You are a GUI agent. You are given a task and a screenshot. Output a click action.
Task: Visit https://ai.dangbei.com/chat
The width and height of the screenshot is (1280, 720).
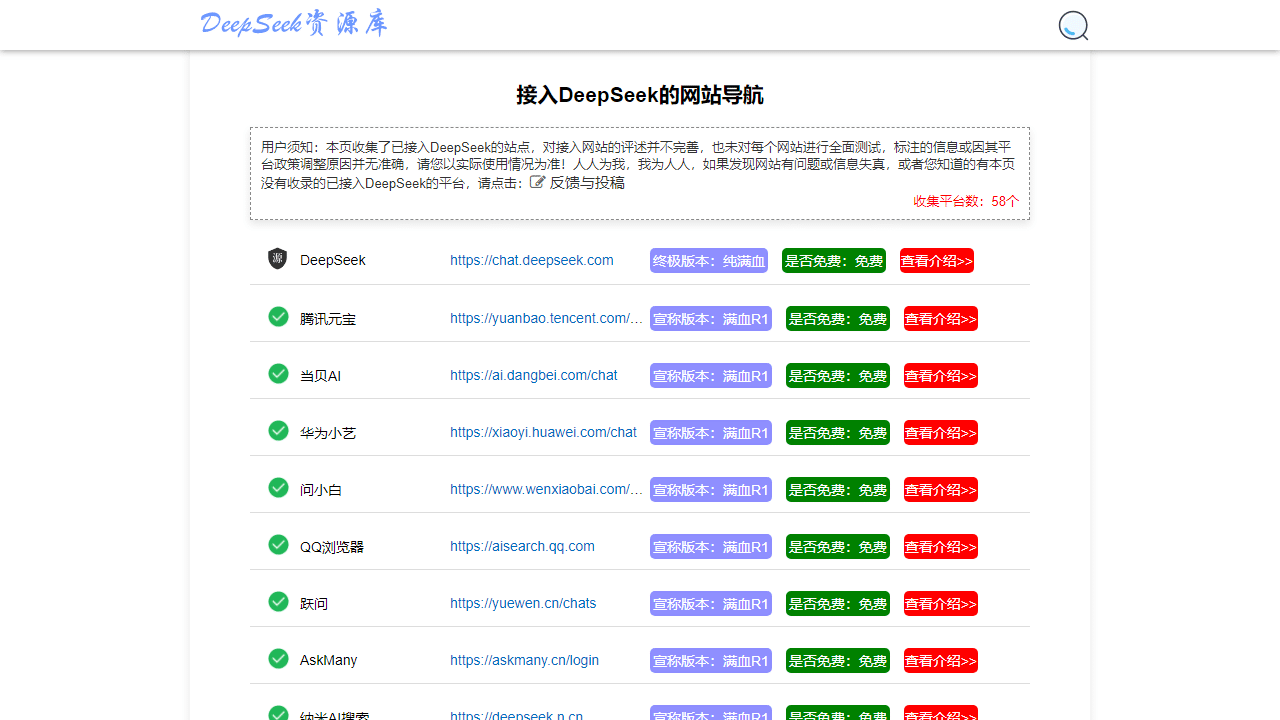(534, 375)
